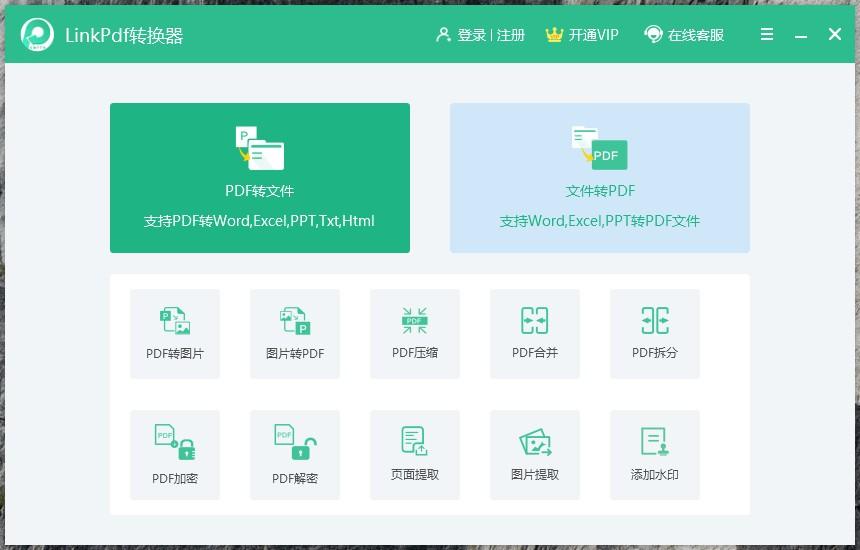Click the 页面提取 page extract icon
The height and width of the screenshot is (550, 860).
tap(415, 440)
